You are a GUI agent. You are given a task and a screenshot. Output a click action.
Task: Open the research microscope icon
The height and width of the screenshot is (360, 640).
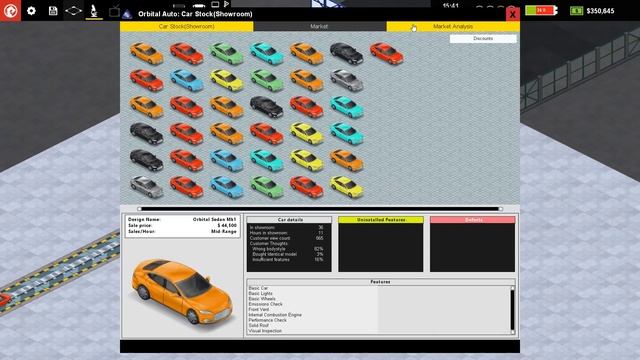[x=94, y=11]
